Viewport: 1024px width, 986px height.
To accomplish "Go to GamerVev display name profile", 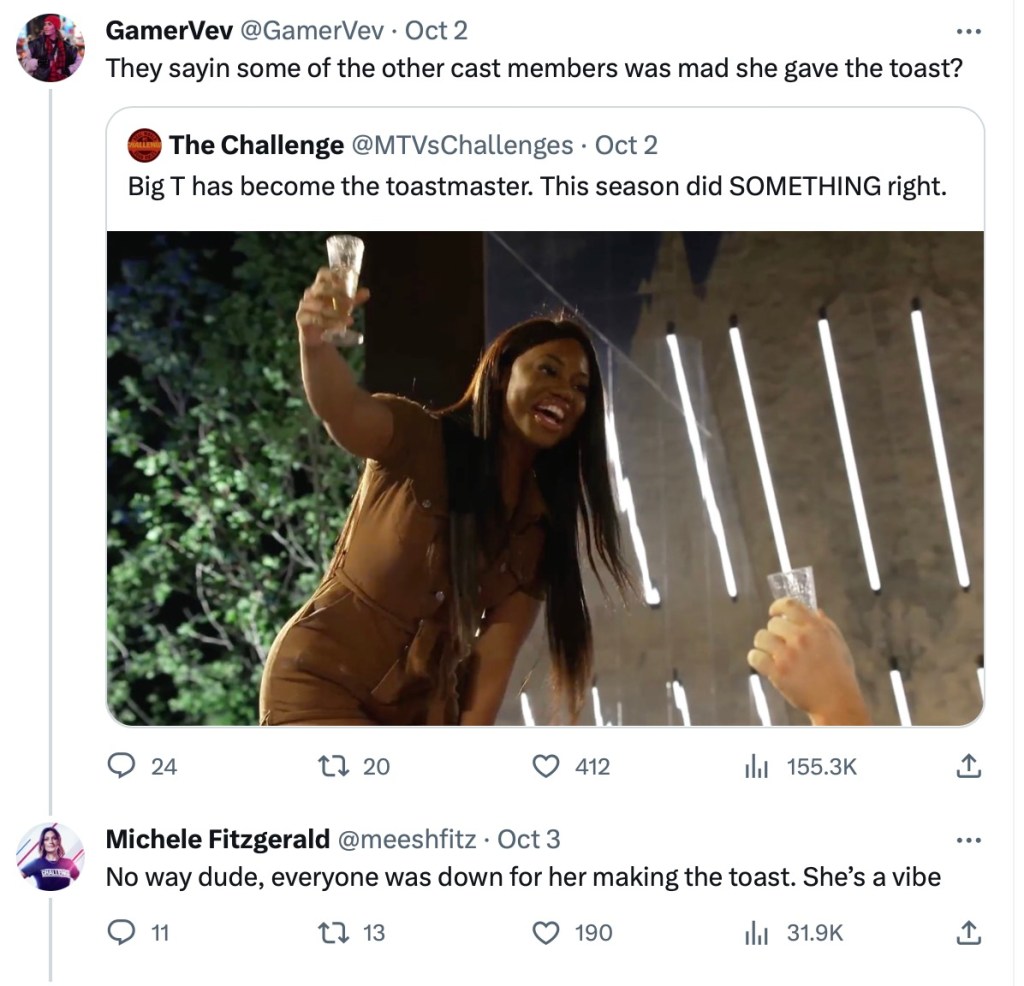I will (168, 31).
